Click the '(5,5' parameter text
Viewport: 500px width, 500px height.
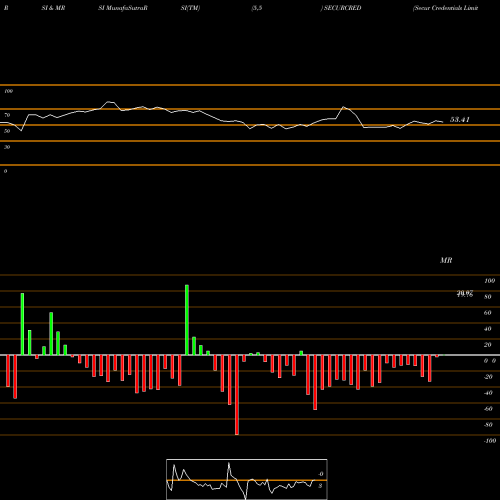pyautogui.click(x=257, y=8)
